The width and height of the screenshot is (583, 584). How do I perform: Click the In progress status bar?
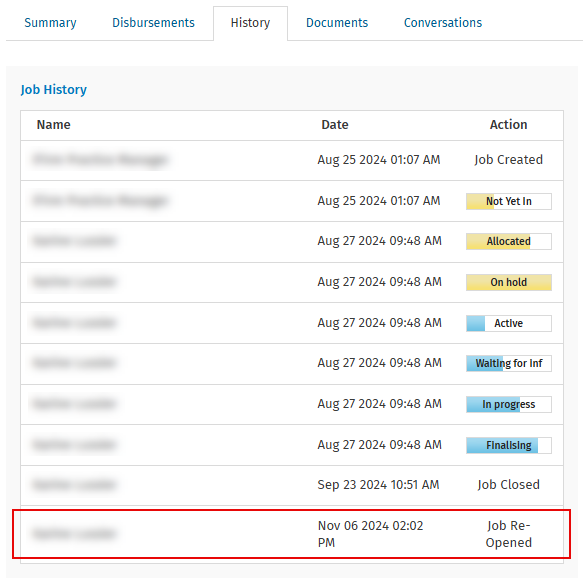509,404
